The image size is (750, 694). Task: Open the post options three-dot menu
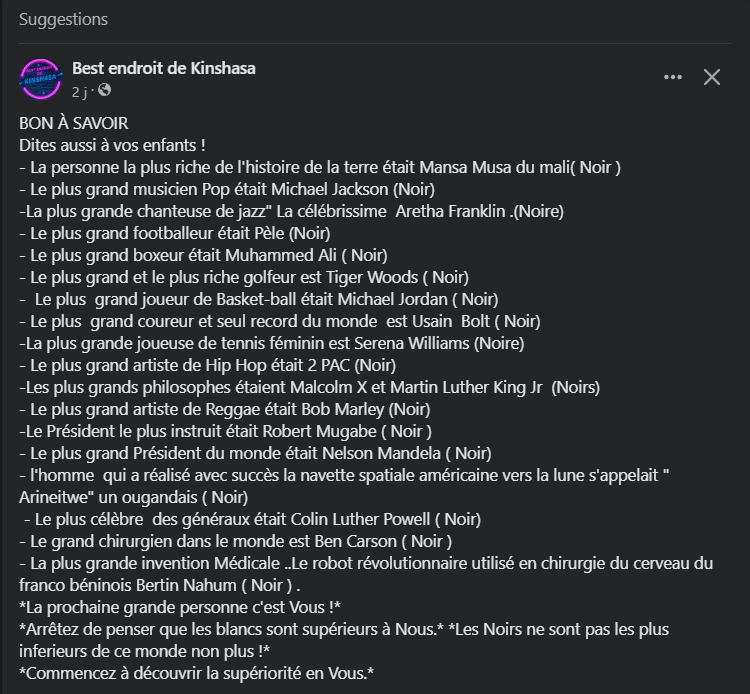click(x=673, y=77)
